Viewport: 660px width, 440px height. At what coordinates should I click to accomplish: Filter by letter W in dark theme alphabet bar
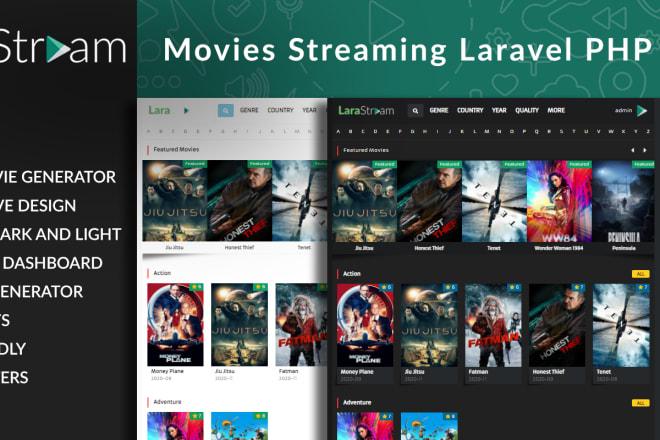point(611,131)
